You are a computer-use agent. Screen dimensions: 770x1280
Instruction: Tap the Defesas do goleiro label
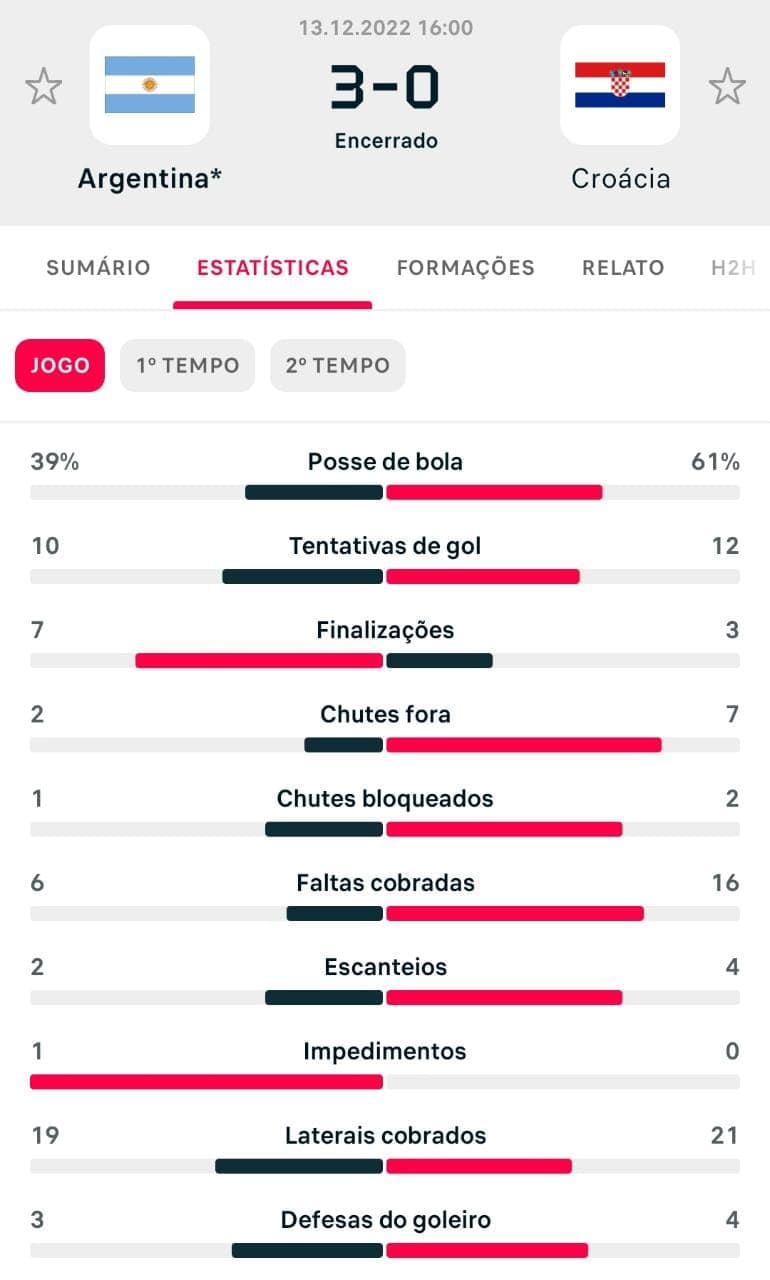pyautogui.click(x=385, y=1220)
